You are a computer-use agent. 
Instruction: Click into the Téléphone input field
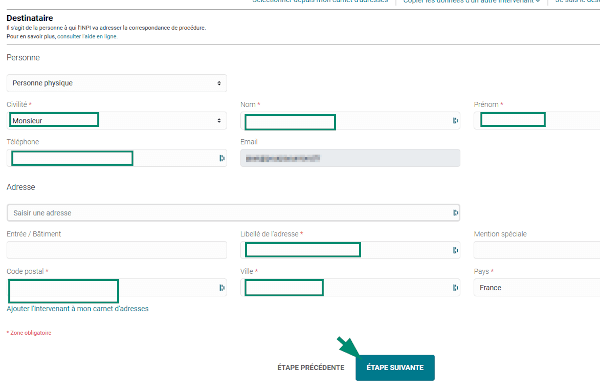click(116, 158)
